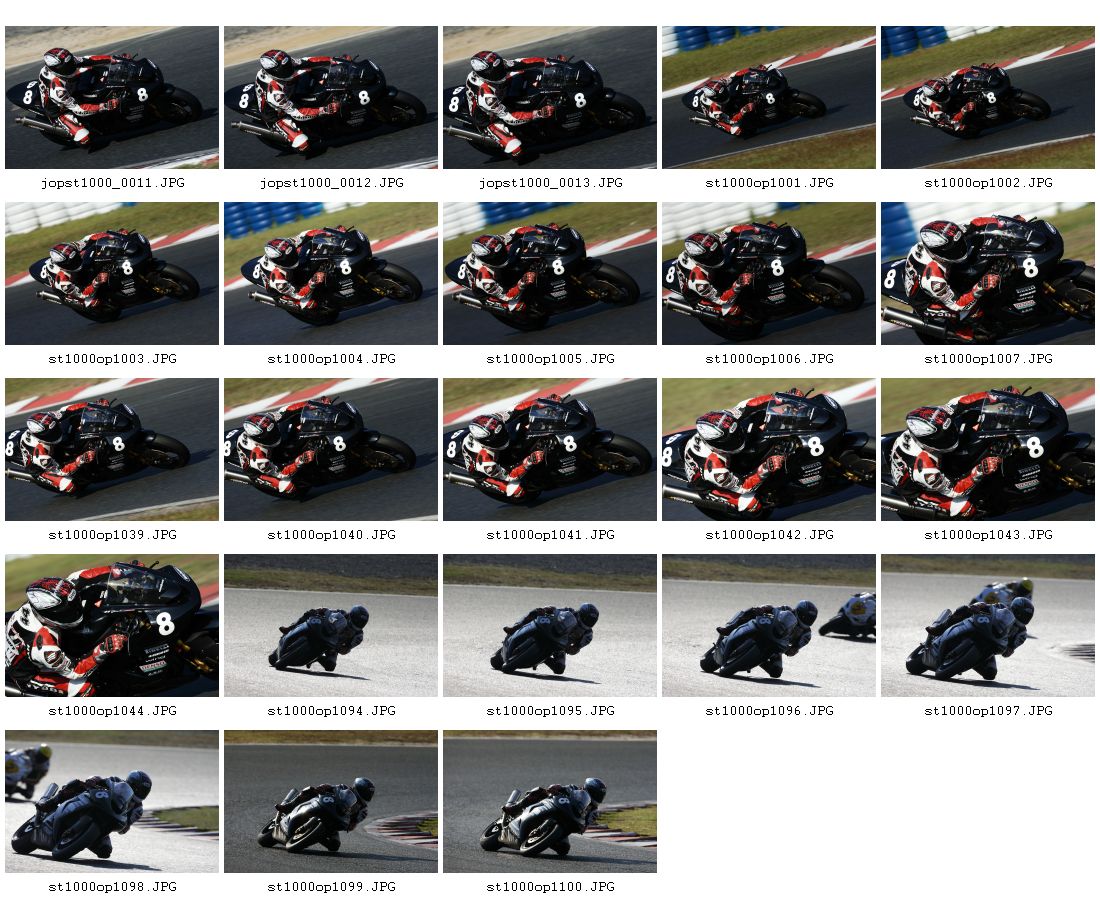The width and height of the screenshot is (1100, 900).
Task: Select image st1000op1043.JPG
Action: coord(987,450)
